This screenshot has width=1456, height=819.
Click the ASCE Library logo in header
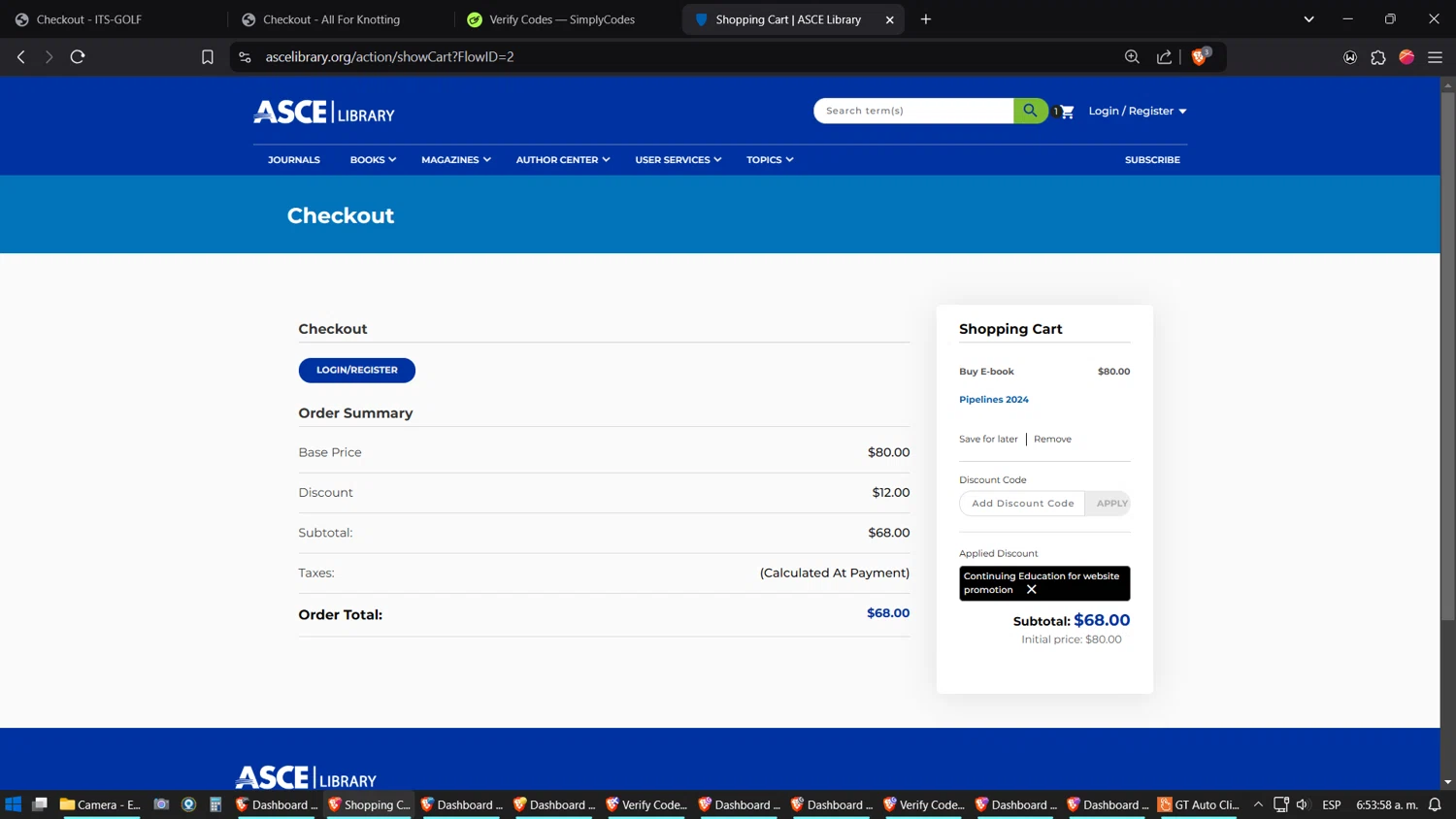tap(324, 113)
